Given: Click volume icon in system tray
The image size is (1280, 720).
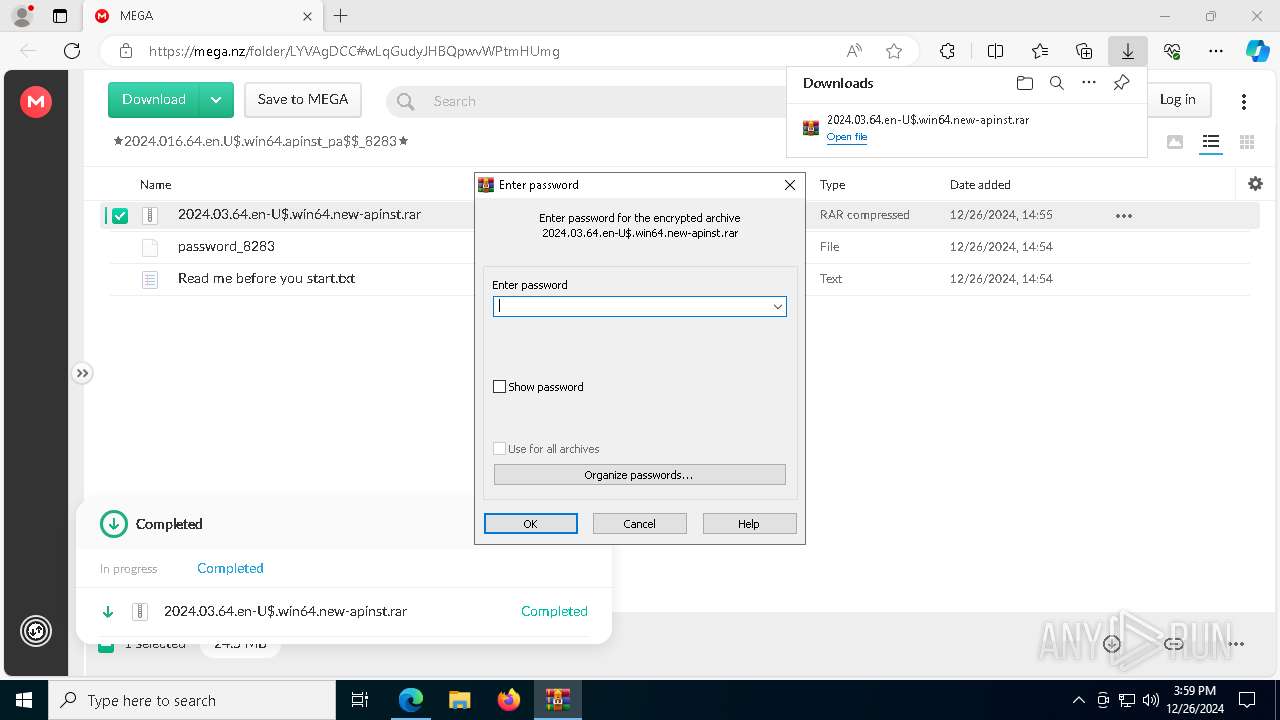Looking at the screenshot, I should click(x=1150, y=700).
